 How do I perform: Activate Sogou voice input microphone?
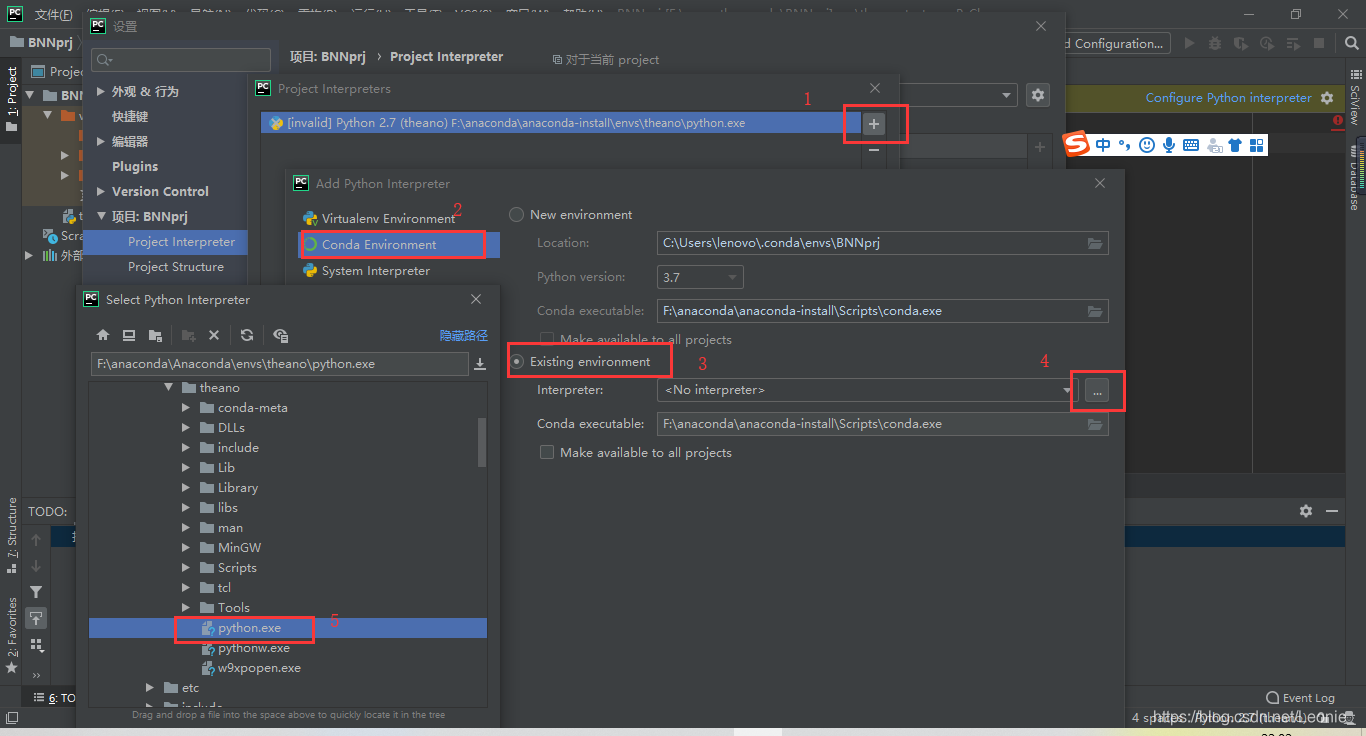coord(1168,145)
